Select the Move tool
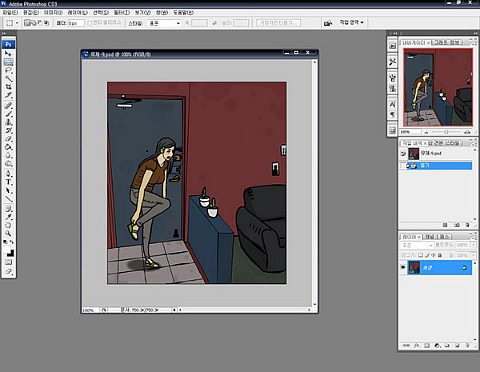This screenshot has height=372, width=480. (8, 54)
